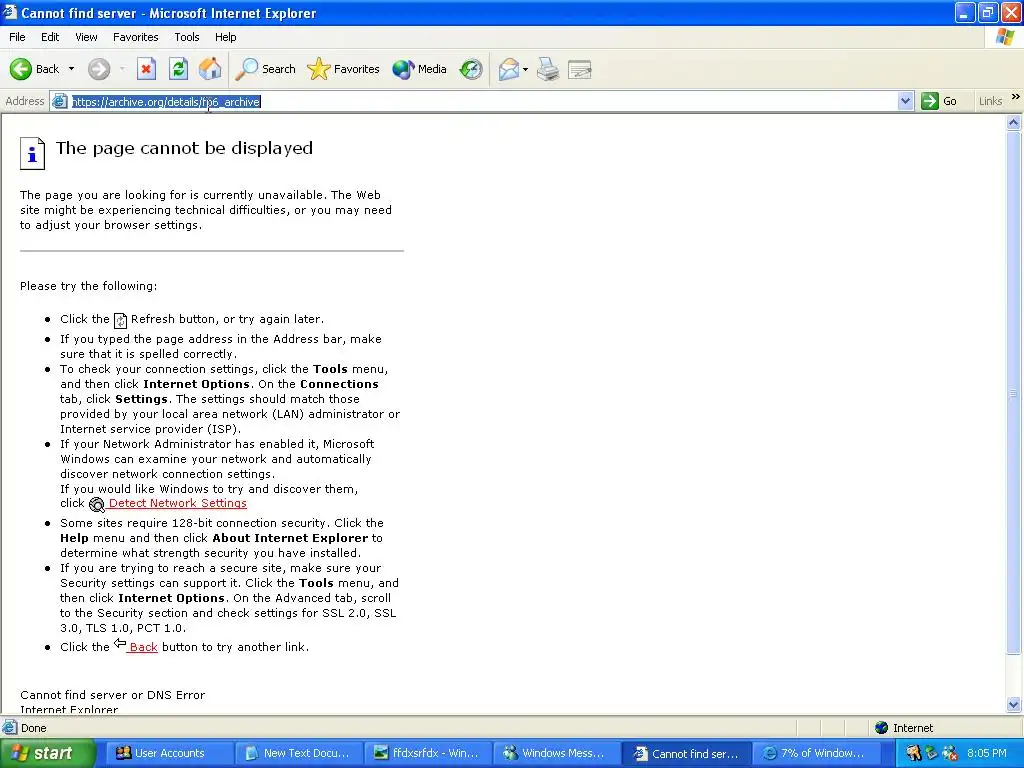
Task: Click the Edit page toolbar icon
Action: pyautogui.click(x=580, y=69)
